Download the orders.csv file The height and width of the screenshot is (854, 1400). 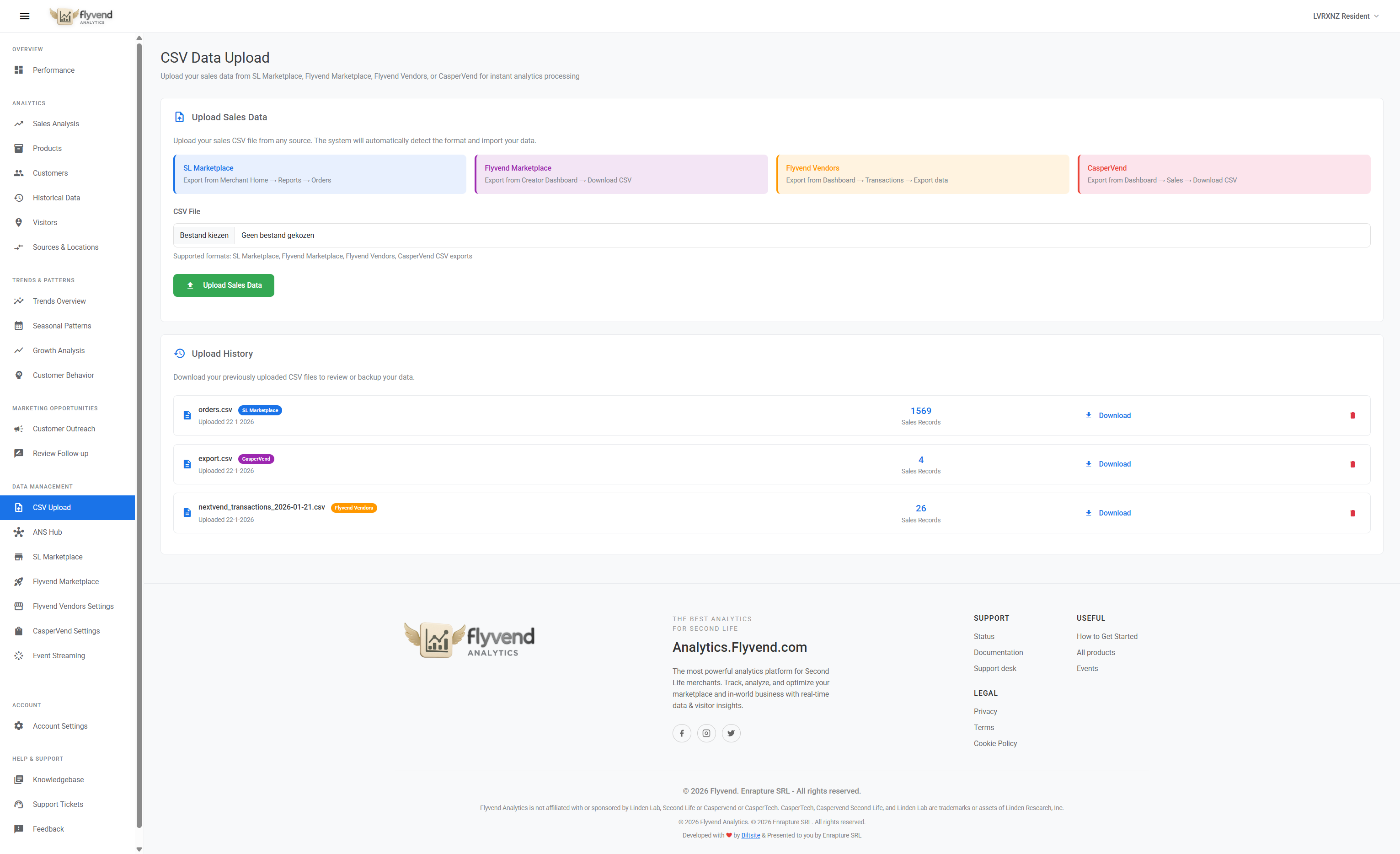pos(1107,415)
